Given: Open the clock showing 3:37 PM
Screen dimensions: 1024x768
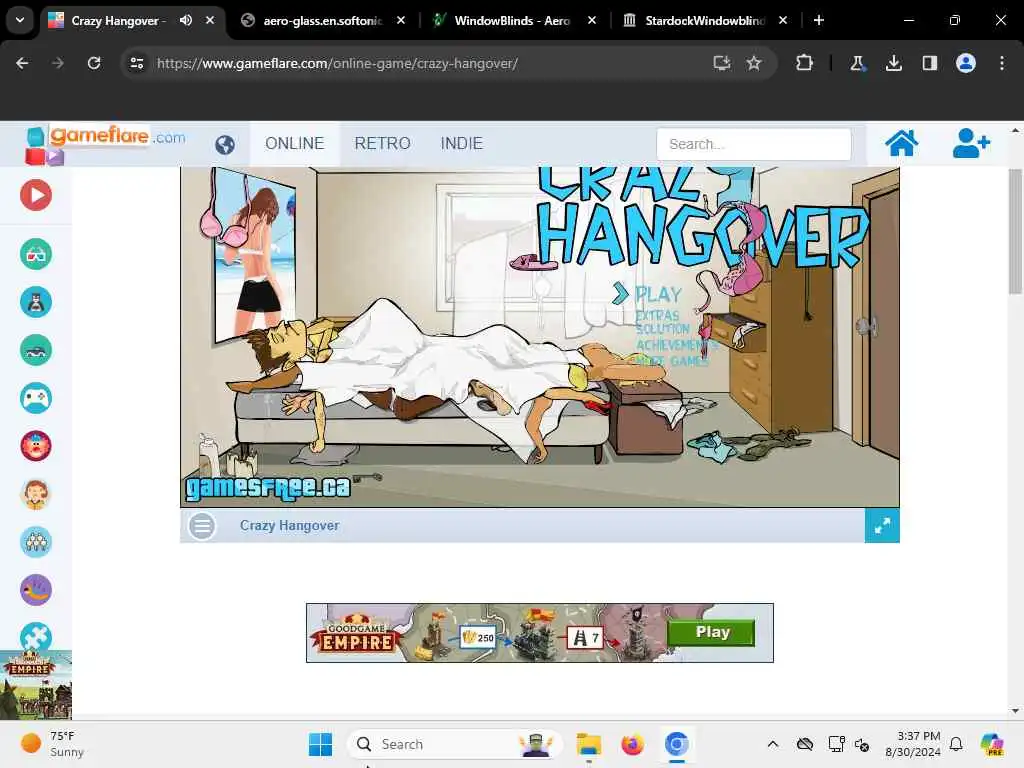Looking at the screenshot, I should [913, 744].
